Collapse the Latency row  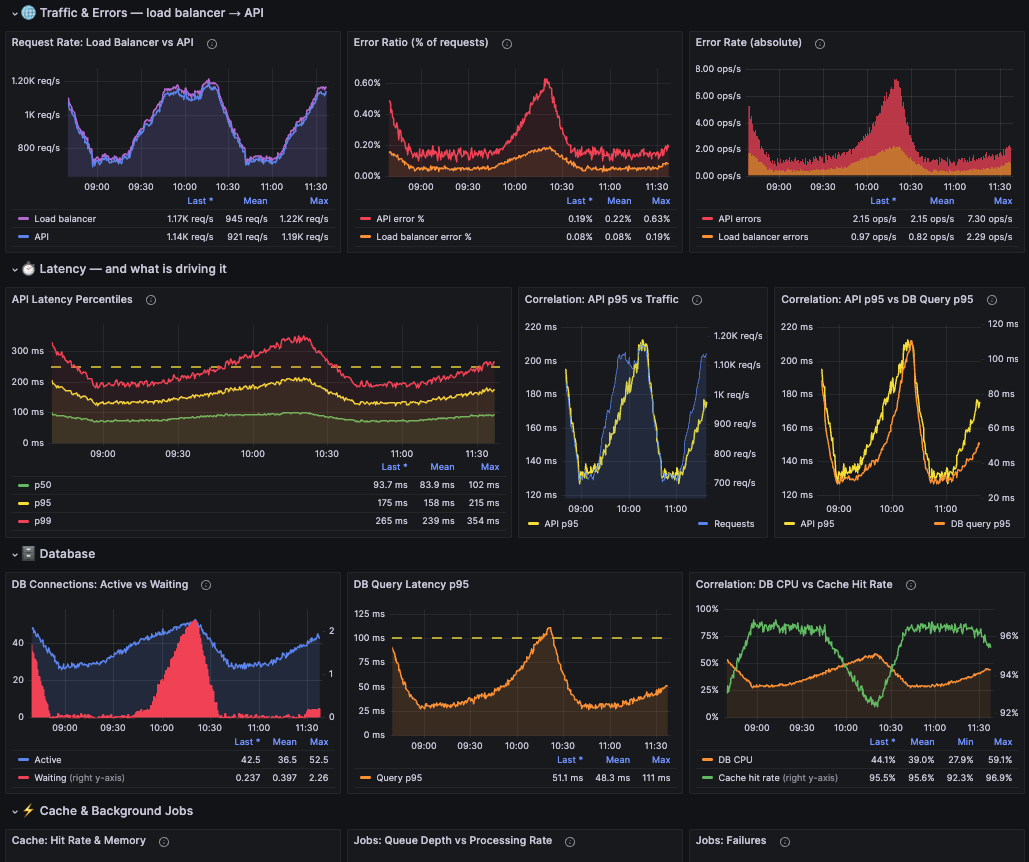tap(14, 269)
